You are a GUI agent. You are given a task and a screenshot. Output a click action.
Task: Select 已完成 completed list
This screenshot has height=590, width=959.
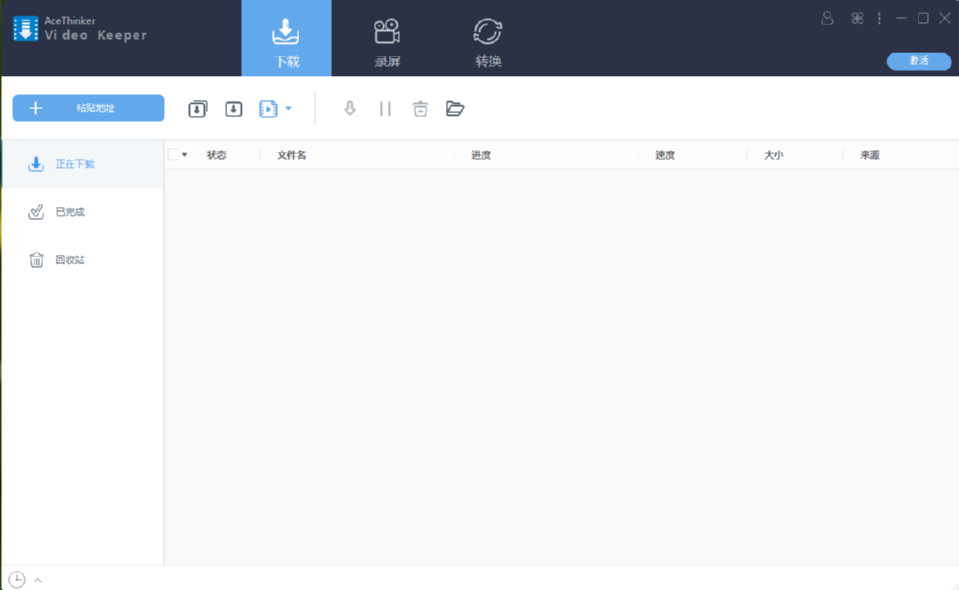[83, 212]
